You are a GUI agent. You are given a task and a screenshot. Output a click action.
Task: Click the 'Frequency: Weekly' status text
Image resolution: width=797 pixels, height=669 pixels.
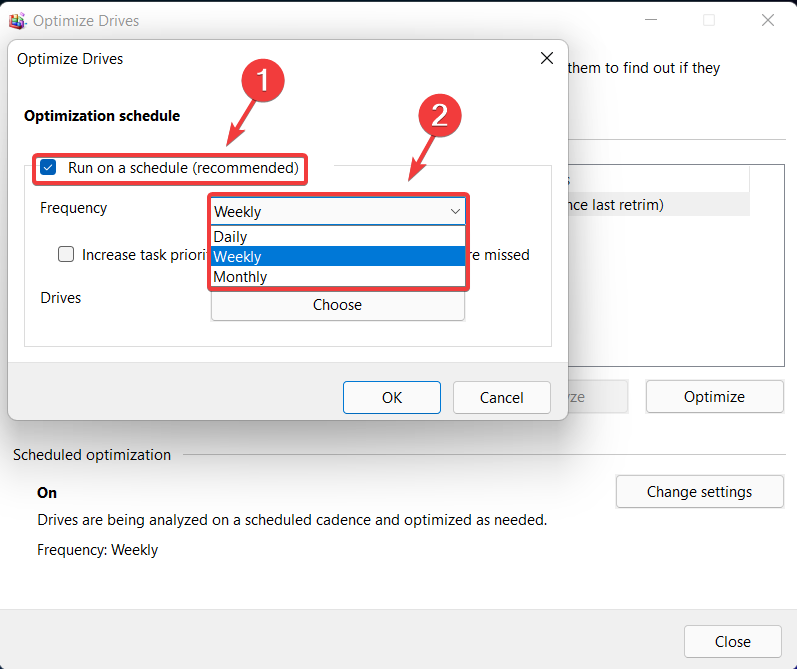click(x=98, y=550)
